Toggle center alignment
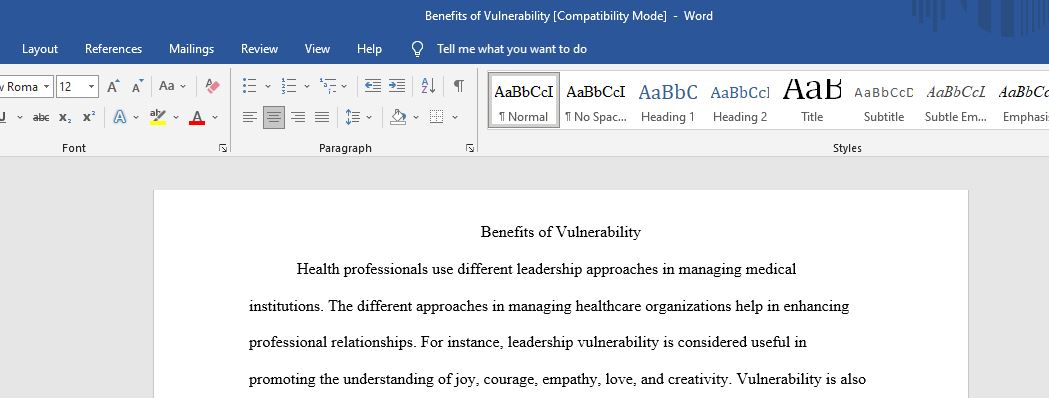 click(274, 117)
